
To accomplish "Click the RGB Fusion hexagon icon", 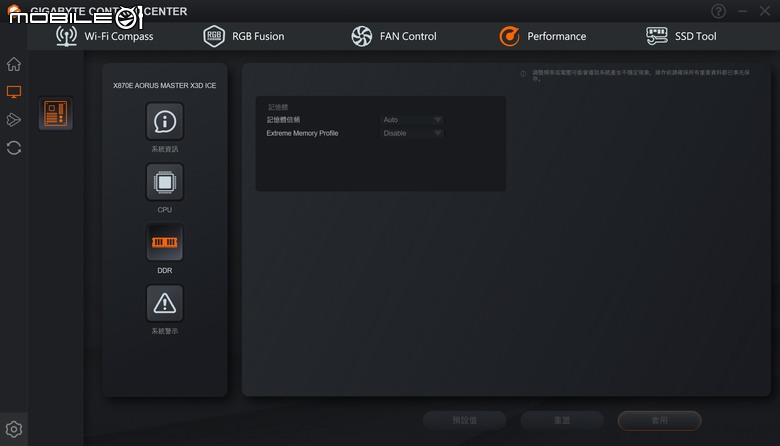I will (214, 36).
